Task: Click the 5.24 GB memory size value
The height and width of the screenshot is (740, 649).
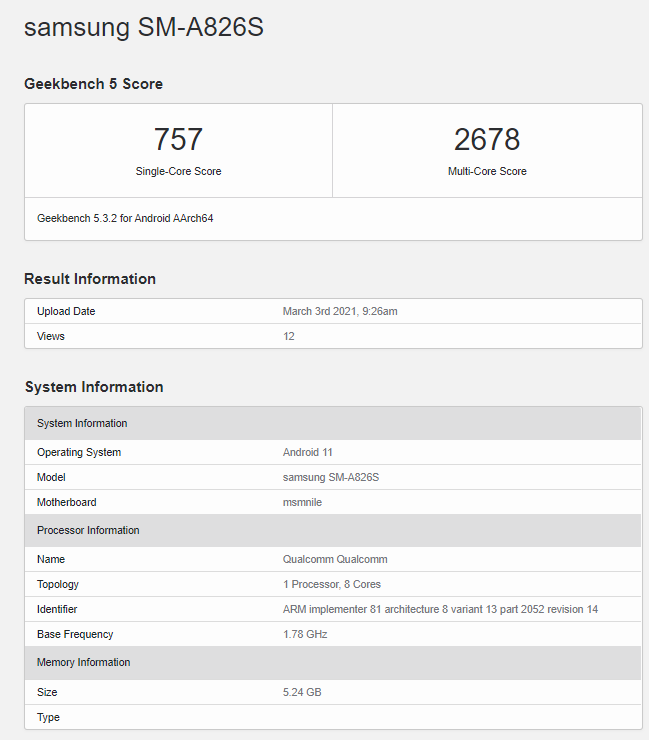Action: [302, 692]
